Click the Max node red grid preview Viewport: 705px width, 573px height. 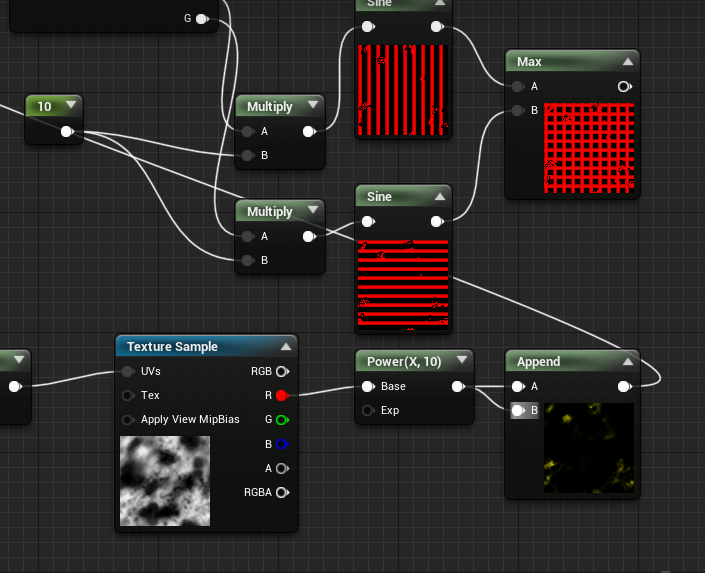[x=589, y=148]
